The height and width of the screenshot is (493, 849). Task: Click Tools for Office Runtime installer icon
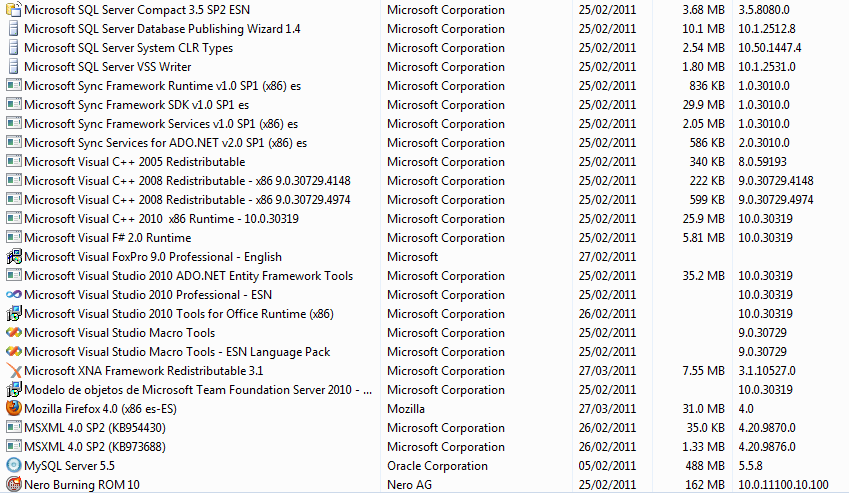point(14,313)
